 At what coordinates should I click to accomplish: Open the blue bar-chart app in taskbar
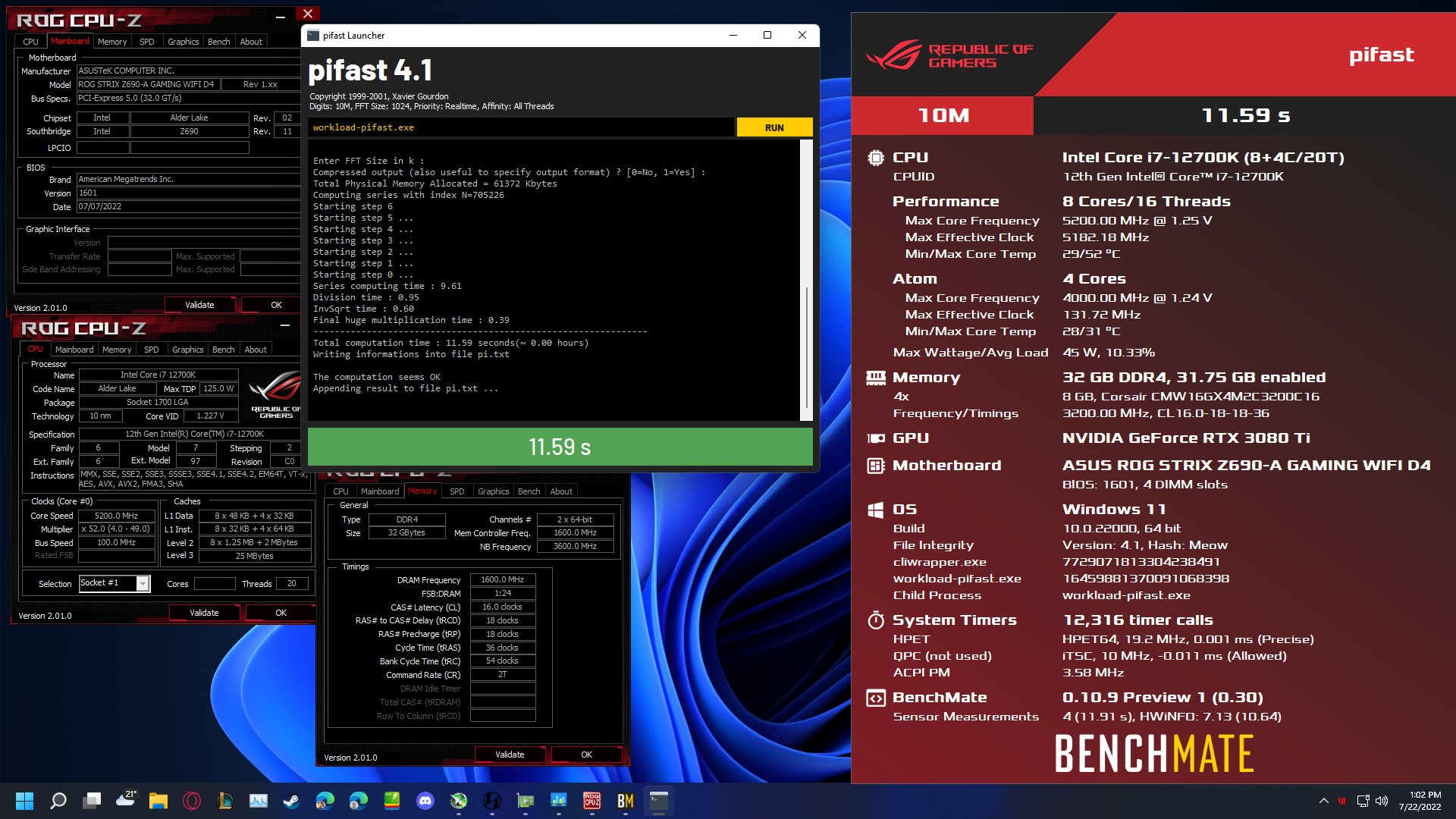559,801
